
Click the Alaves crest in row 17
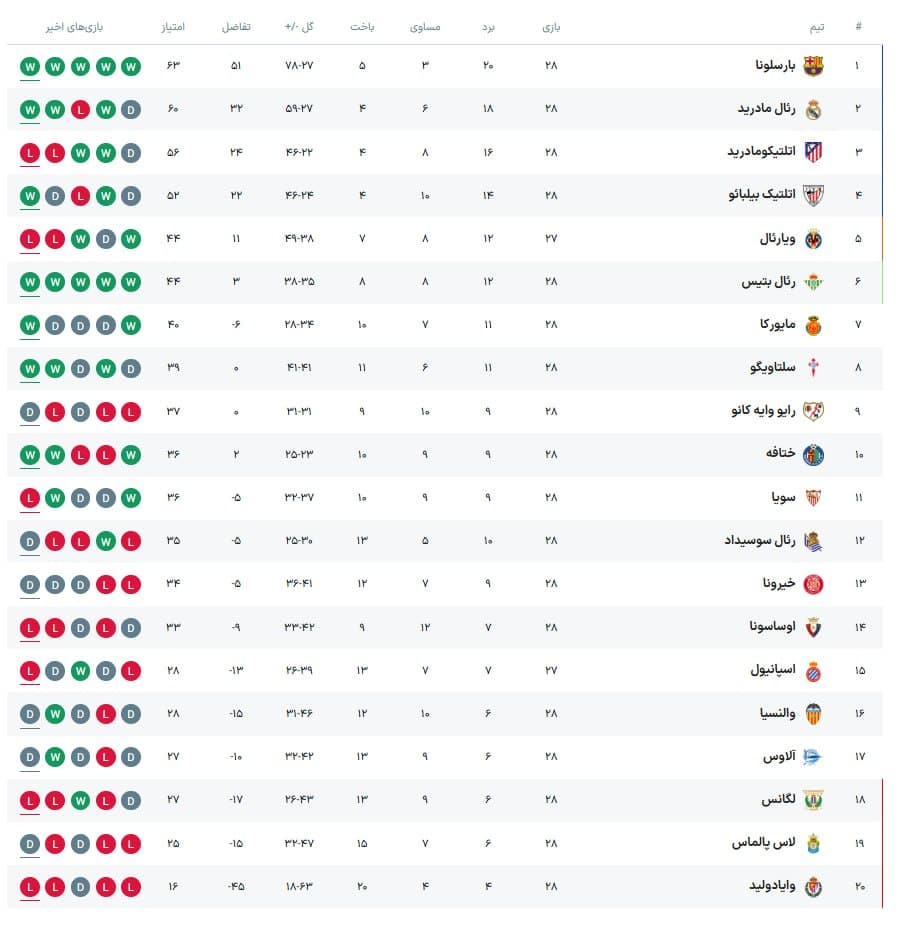point(812,757)
